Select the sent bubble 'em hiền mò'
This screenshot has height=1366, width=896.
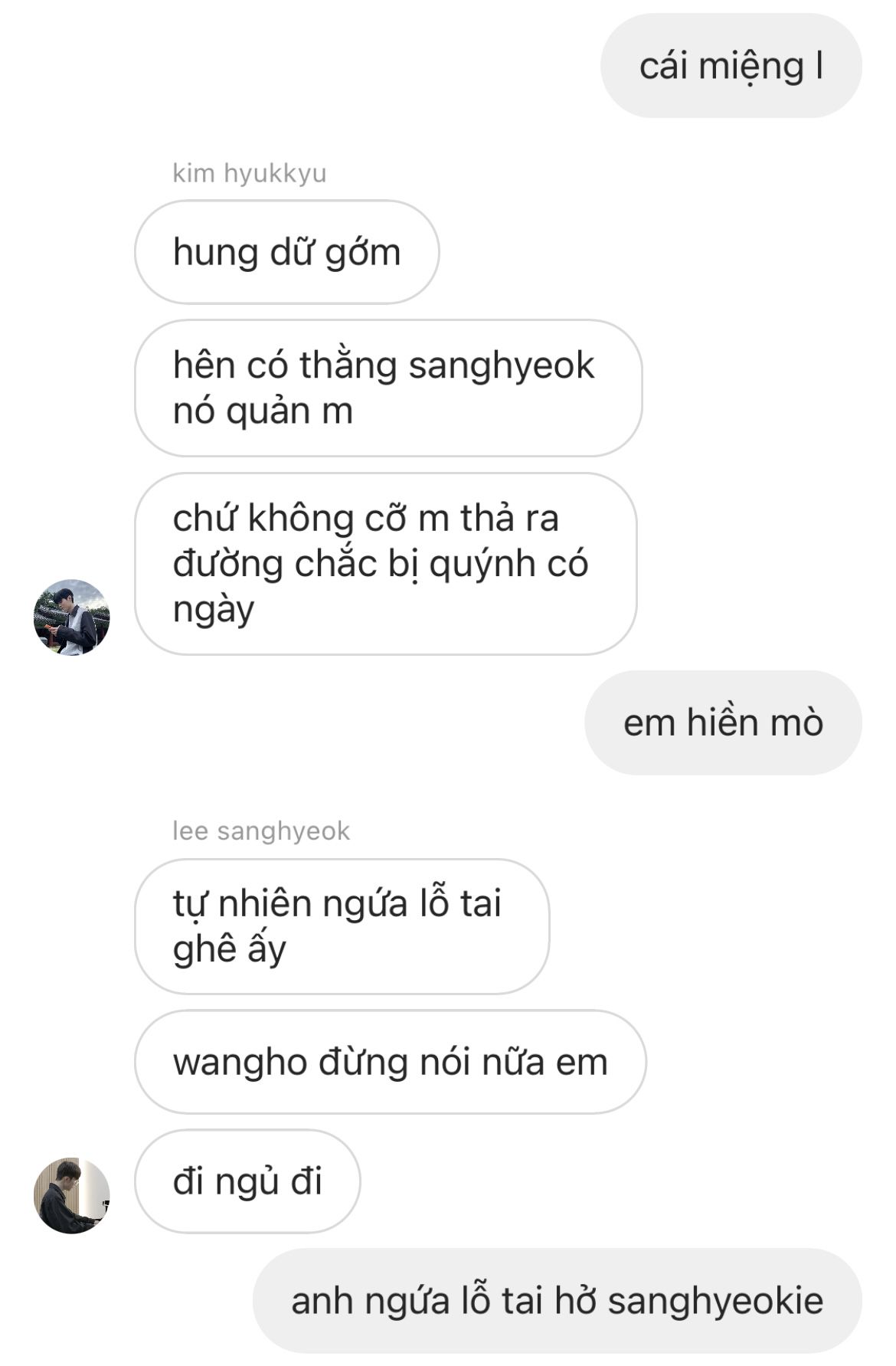click(723, 722)
